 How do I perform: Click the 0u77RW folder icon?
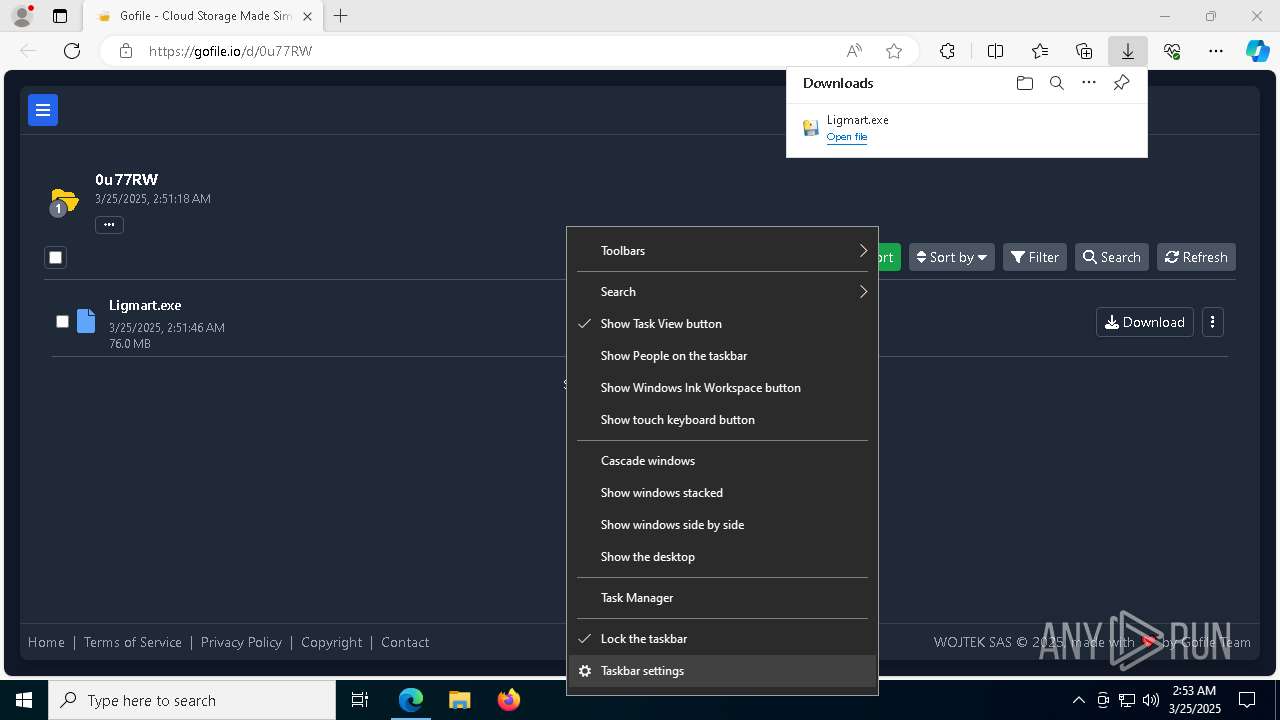64,201
